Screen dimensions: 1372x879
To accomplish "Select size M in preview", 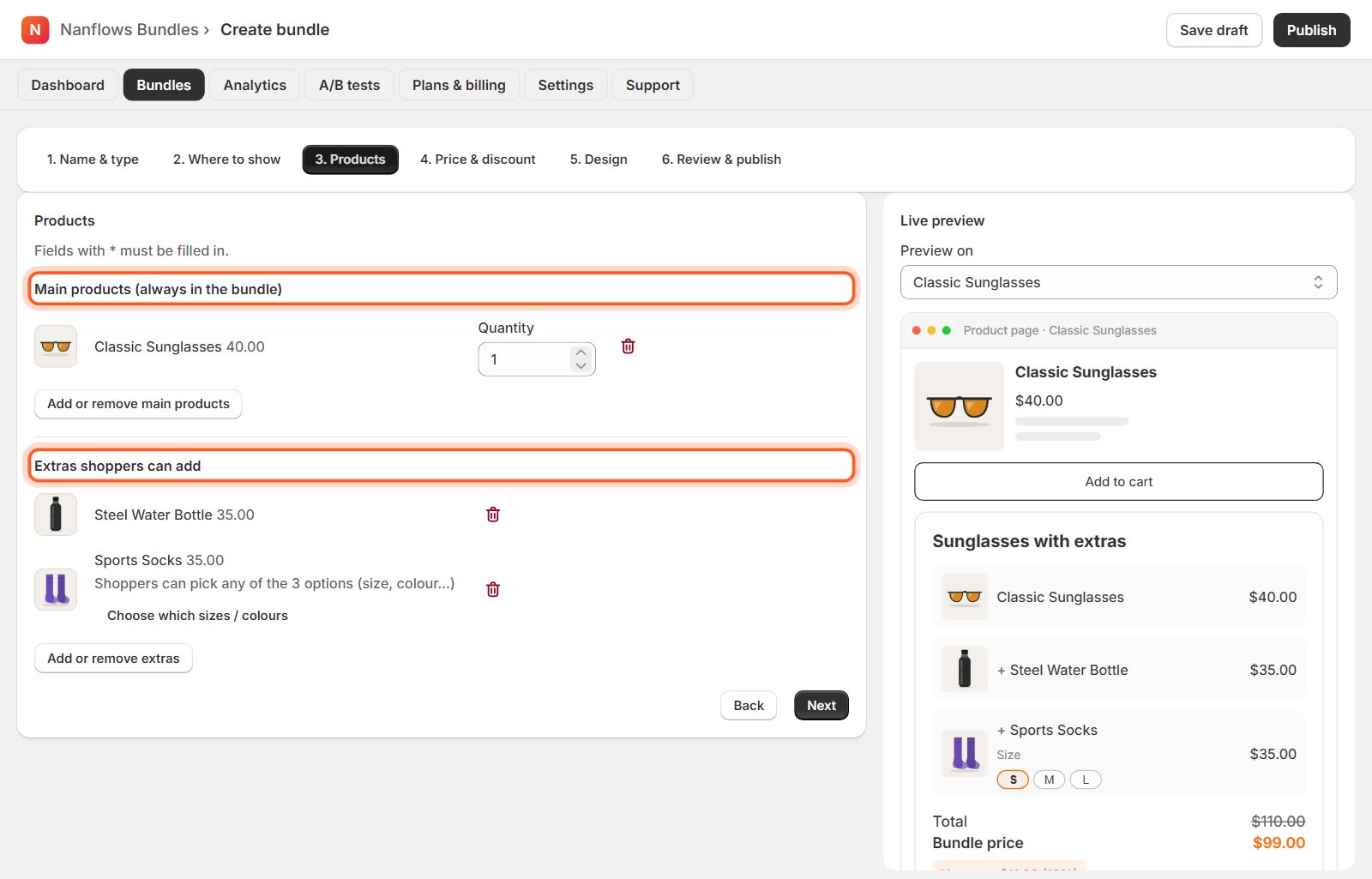I will point(1049,780).
